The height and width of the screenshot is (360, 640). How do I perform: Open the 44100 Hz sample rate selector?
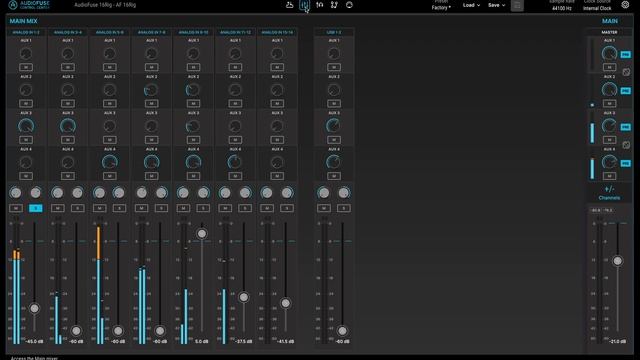(x=562, y=8)
